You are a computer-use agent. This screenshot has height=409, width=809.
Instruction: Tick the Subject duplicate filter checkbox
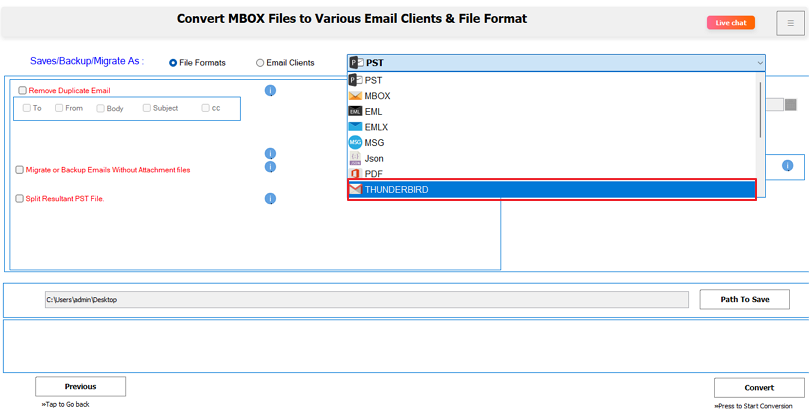147,108
